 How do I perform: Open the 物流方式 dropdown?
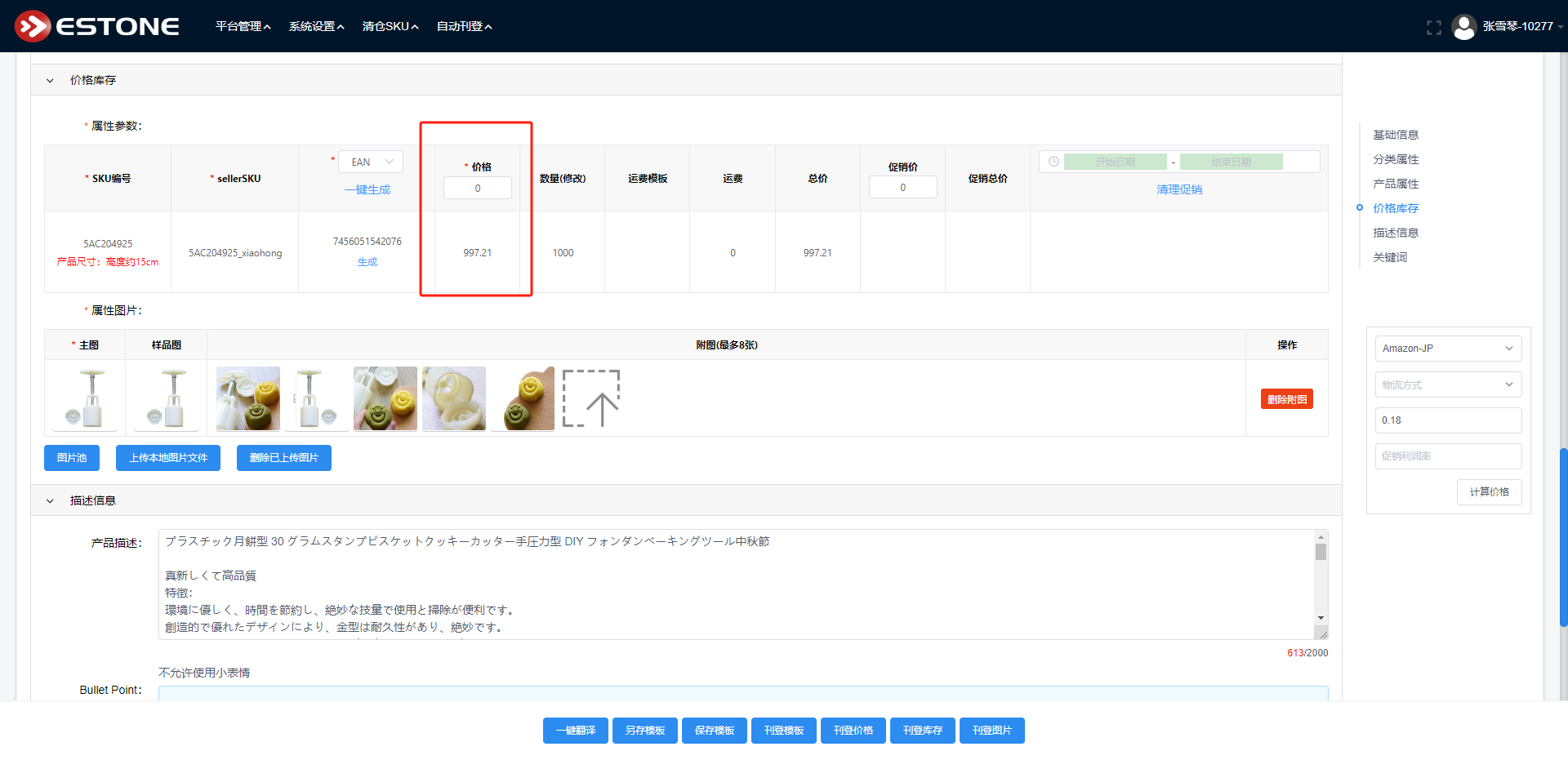1447,384
